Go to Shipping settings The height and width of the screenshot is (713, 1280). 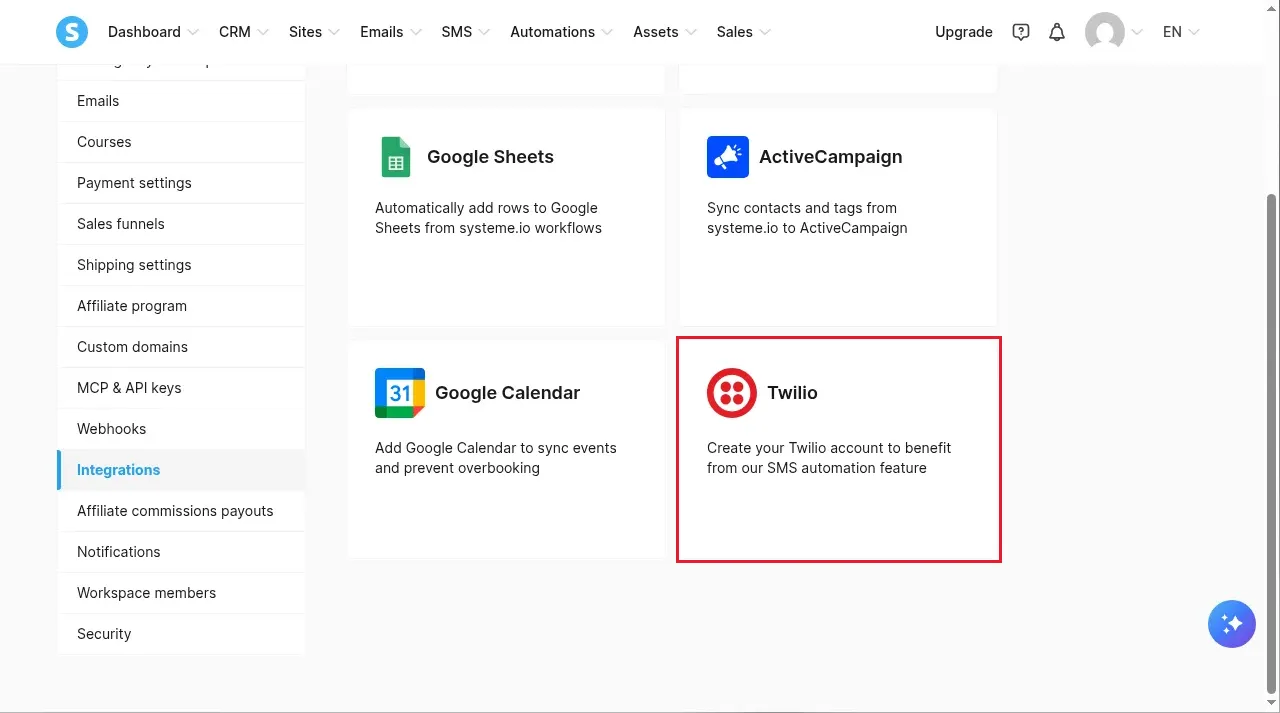pyautogui.click(x=181, y=265)
